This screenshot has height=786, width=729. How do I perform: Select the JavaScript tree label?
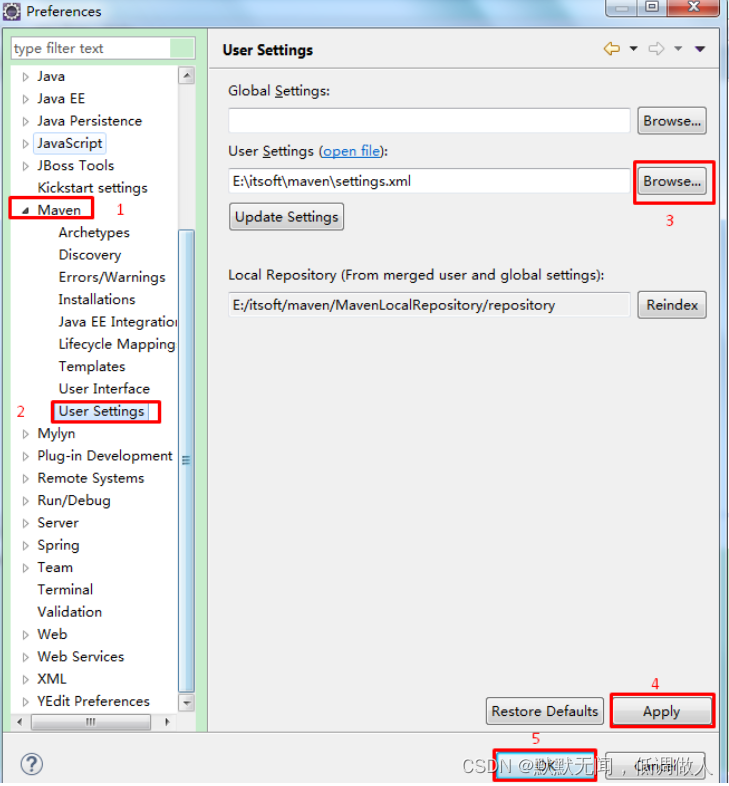pos(70,144)
